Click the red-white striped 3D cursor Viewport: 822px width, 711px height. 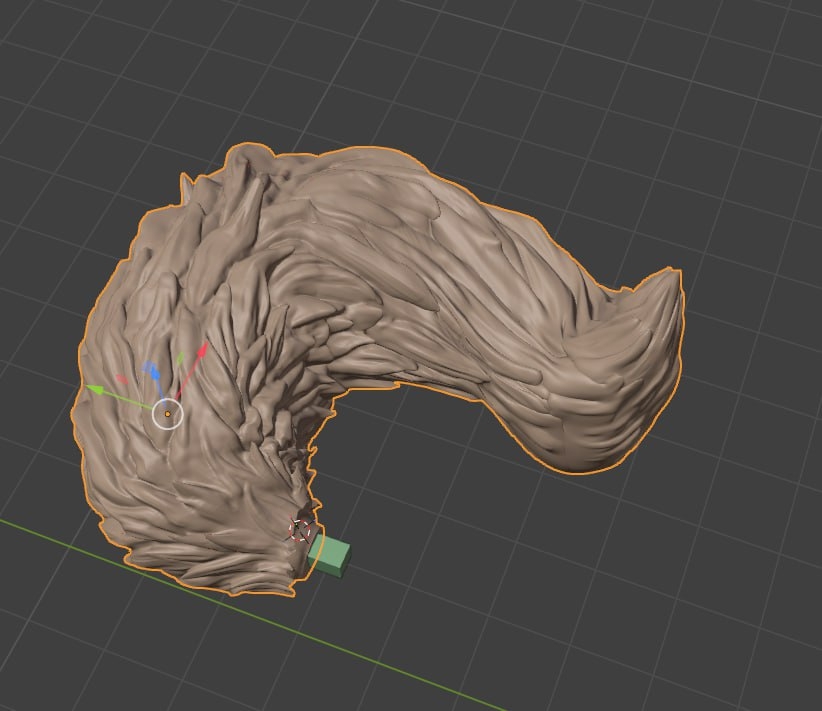301,528
